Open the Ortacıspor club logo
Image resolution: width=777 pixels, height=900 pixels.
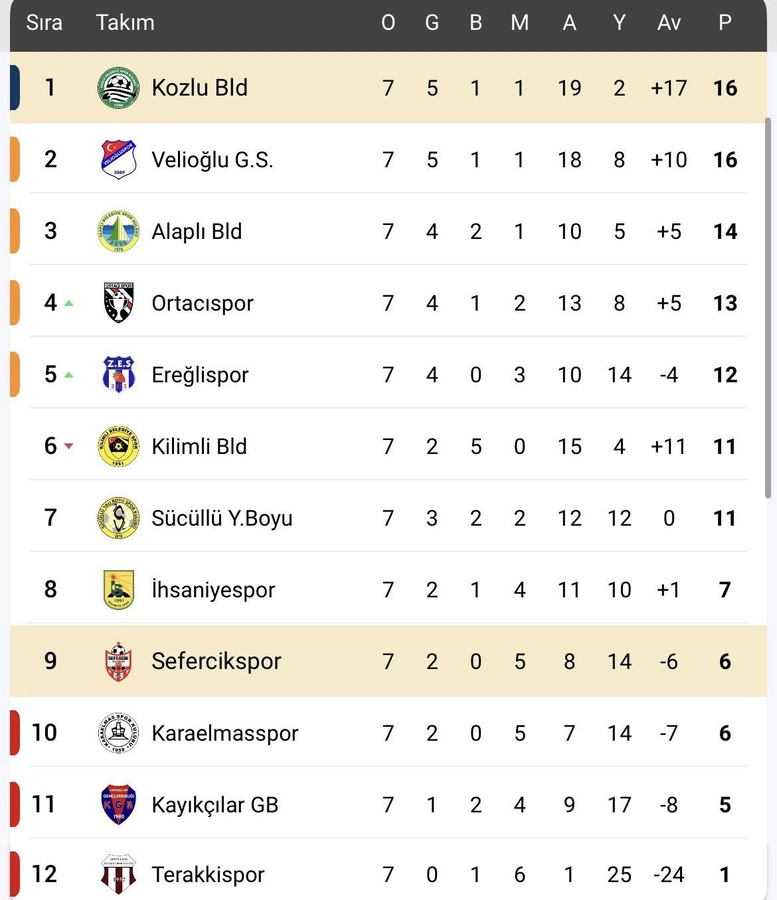pyautogui.click(x=118, y=303)
